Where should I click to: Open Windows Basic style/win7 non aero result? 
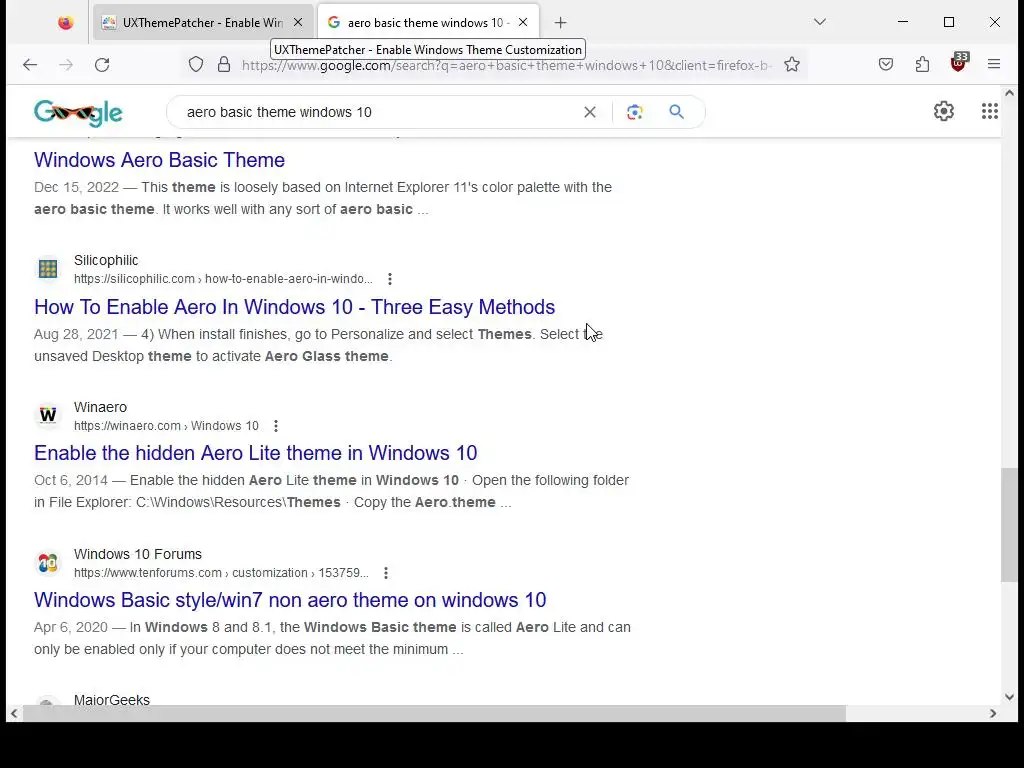290,600
